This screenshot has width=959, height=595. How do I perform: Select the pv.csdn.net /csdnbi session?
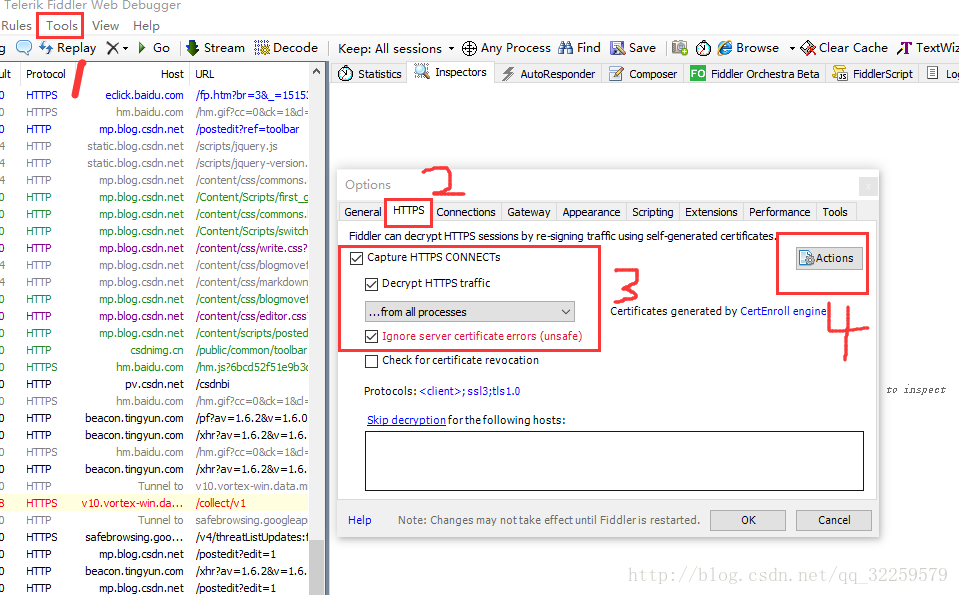pos(154,384)
